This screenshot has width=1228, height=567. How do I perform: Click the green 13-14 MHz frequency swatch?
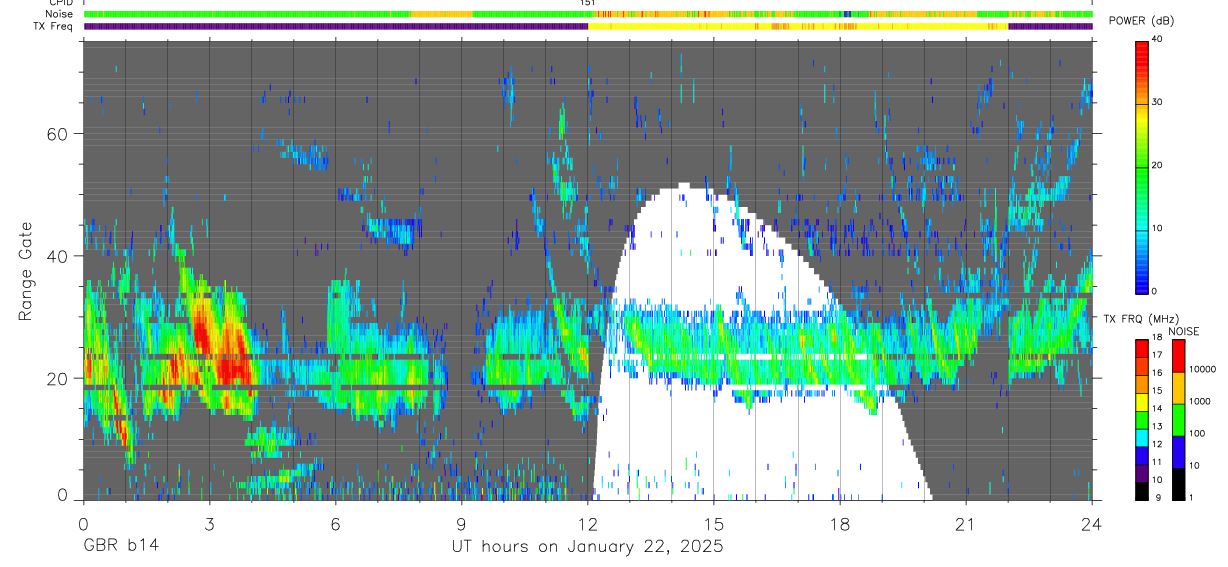pos(1142,420)
